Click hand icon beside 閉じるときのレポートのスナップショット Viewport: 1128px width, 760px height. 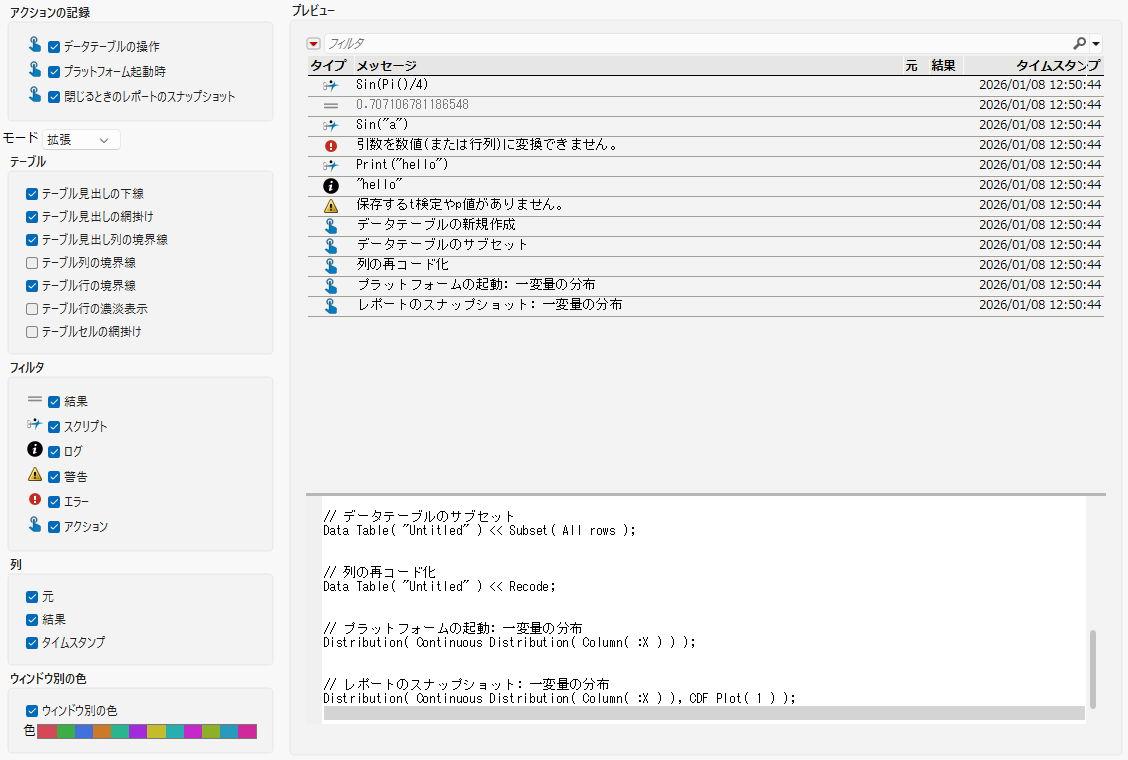(35, 94)
